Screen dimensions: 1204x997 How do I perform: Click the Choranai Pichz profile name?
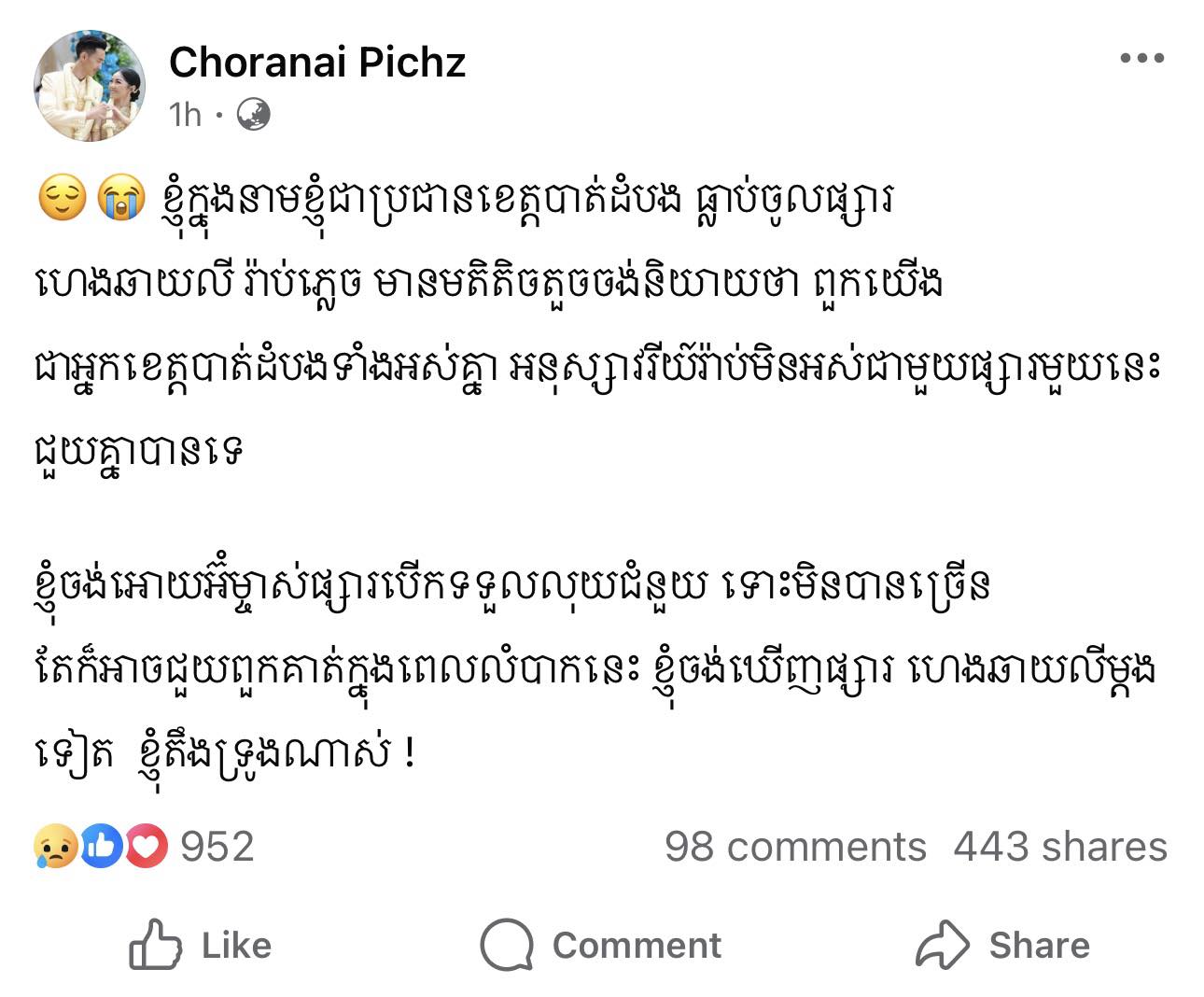click(x=317, y=63)
